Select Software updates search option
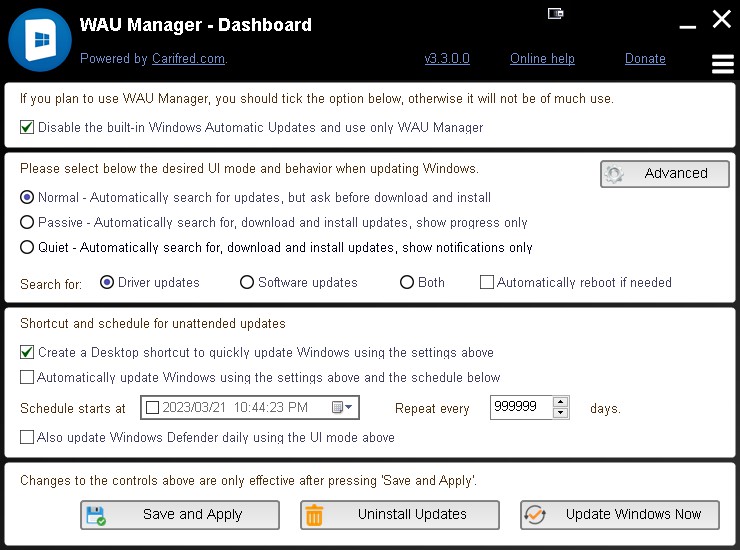Image resolution: width=740 pixels, height=550 pixels. [247, 282]
